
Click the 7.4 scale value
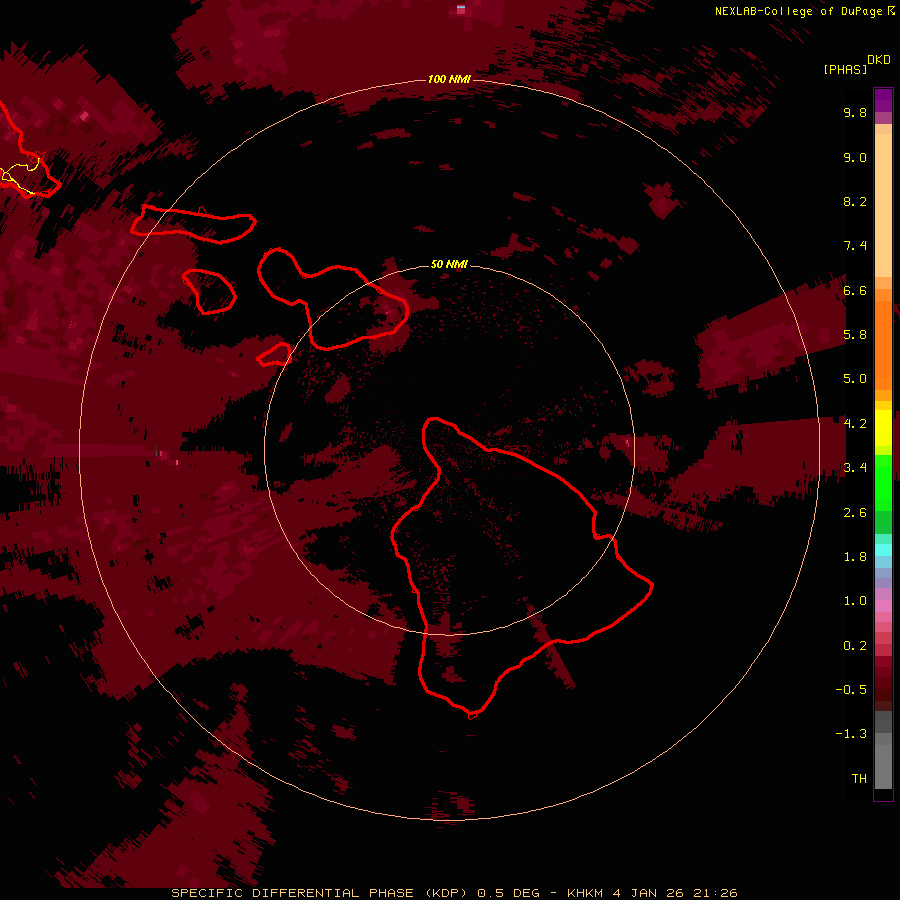click(855, 246)
